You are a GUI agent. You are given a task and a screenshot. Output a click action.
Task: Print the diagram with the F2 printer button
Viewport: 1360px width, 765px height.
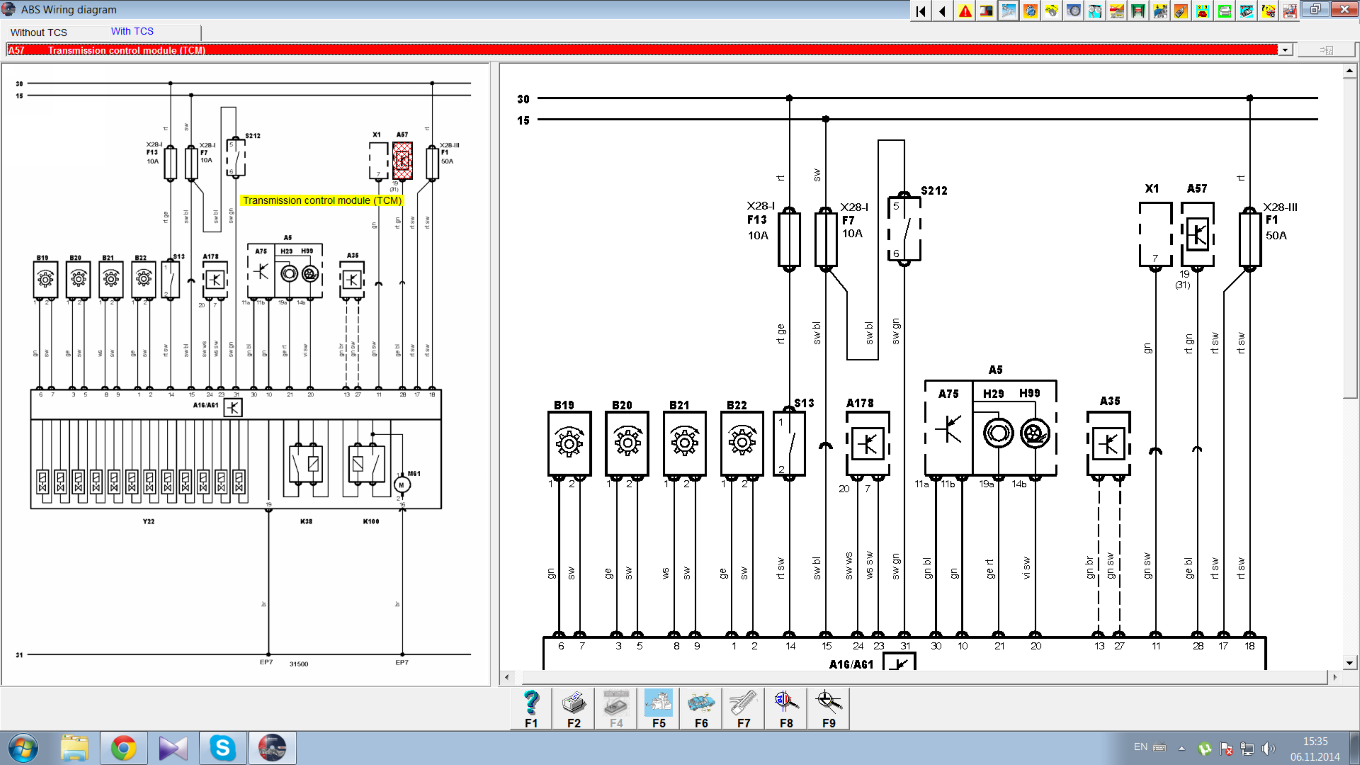574,707
